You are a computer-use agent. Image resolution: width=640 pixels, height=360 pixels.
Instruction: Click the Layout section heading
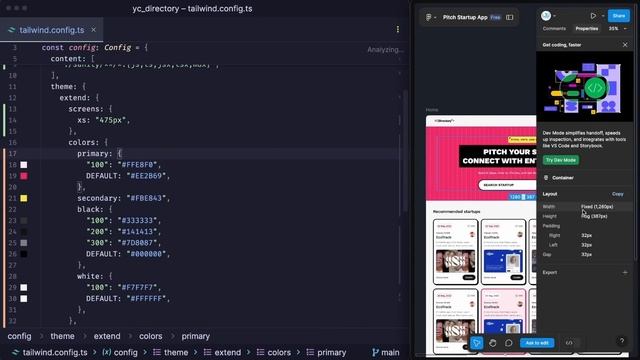pyautogui.click(x=550, y=194)
